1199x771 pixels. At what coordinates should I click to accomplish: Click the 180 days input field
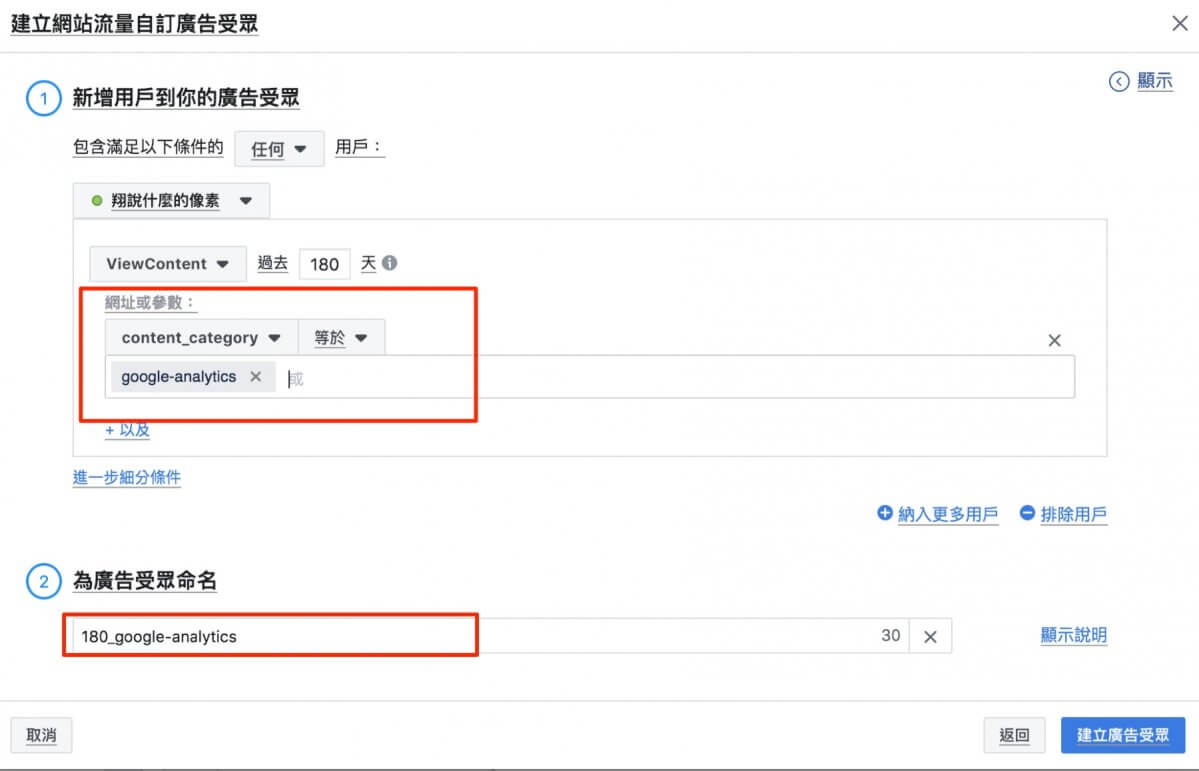pos(325,264)
